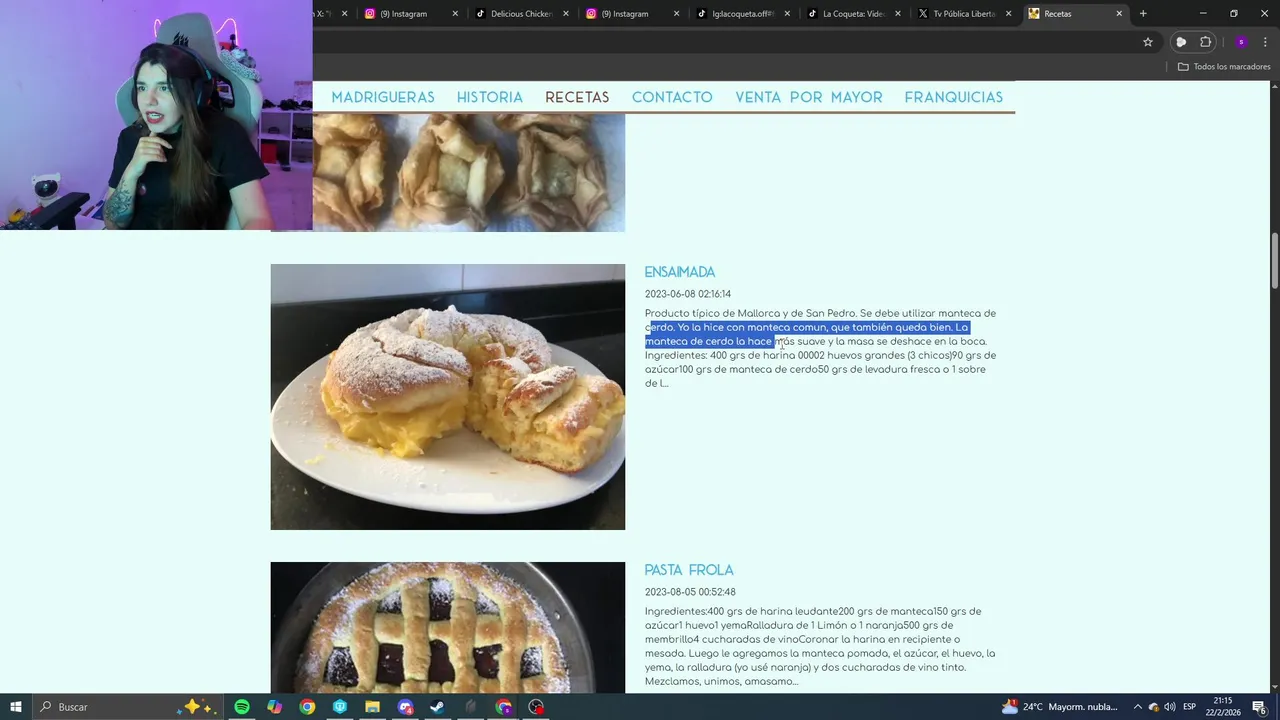Open the PASTA FROLA recipe title
Screen dimensions: 1280x720
point(689,570)
